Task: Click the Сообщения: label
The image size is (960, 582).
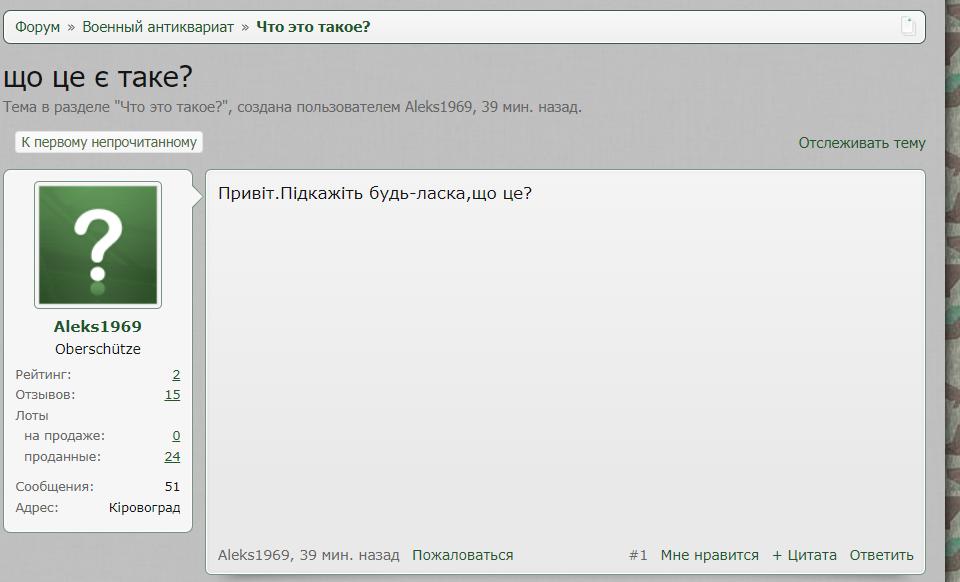Action: [x=54, y=487]
